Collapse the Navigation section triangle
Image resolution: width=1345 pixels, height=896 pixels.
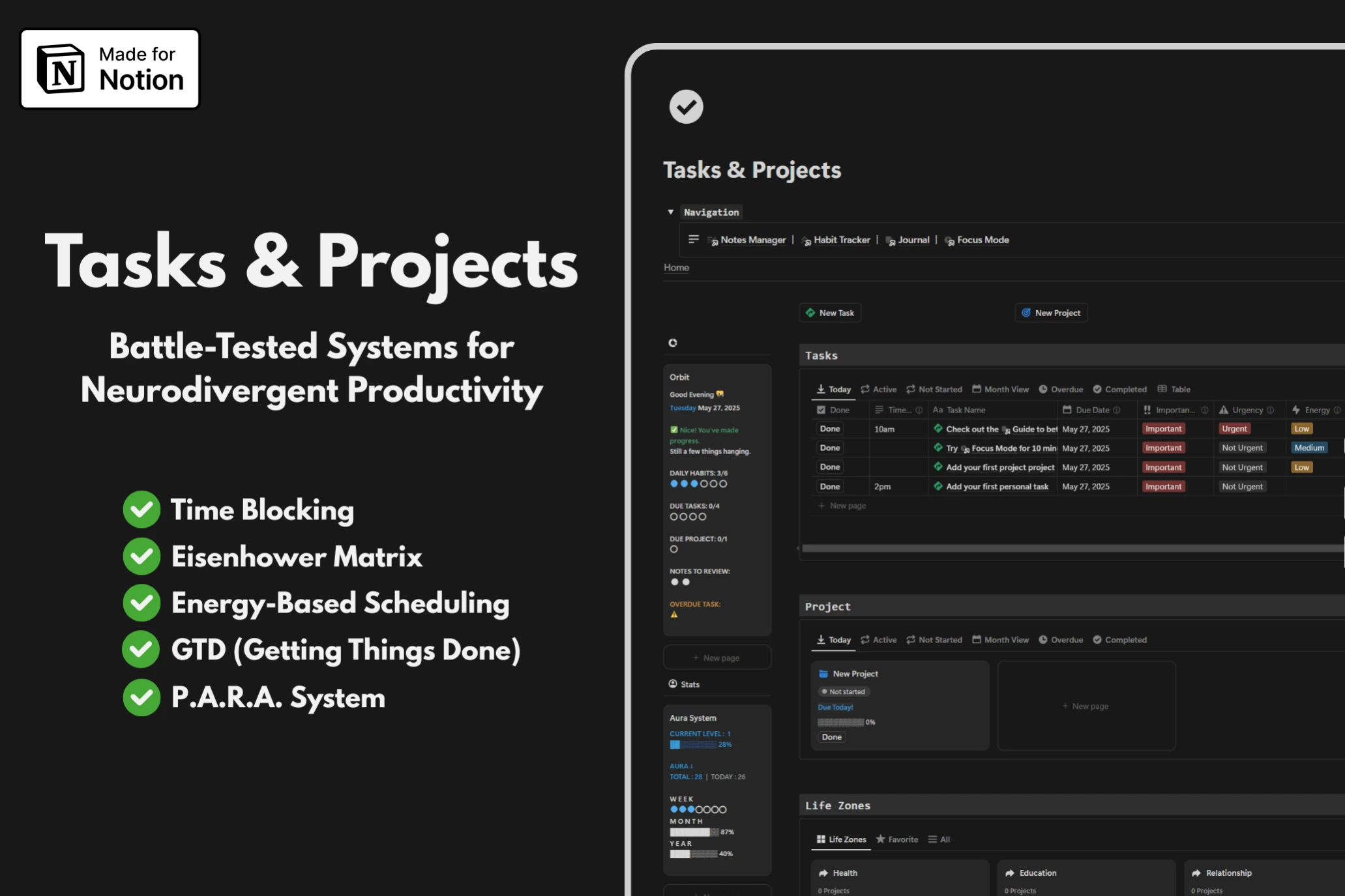tap(670, 212)
